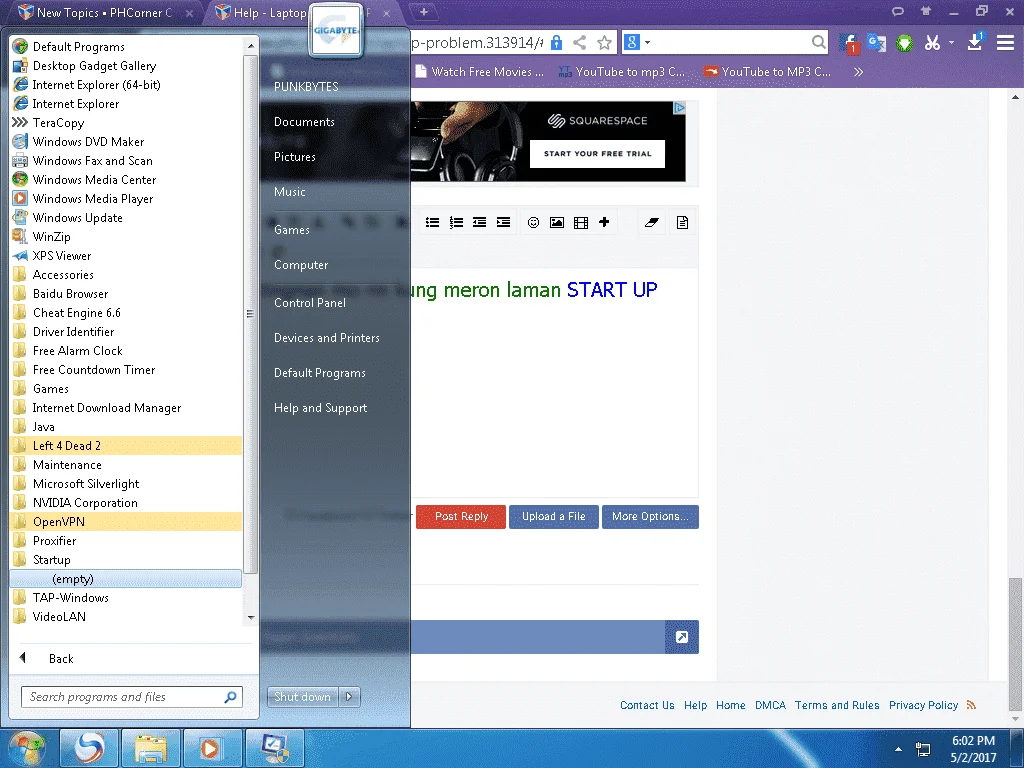Click the browser search input field

(731, 42)
